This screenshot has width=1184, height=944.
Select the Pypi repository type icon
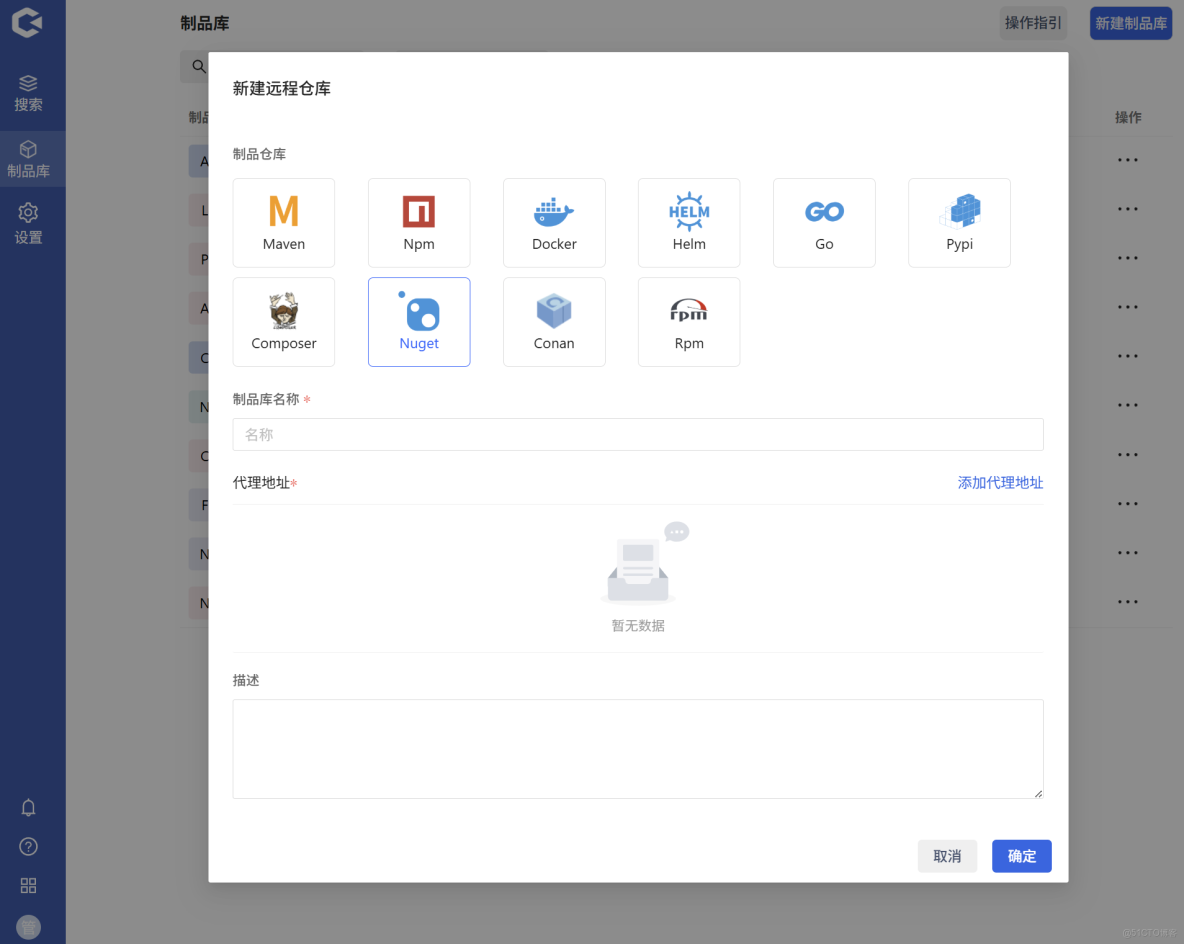[x=959, y=222]
